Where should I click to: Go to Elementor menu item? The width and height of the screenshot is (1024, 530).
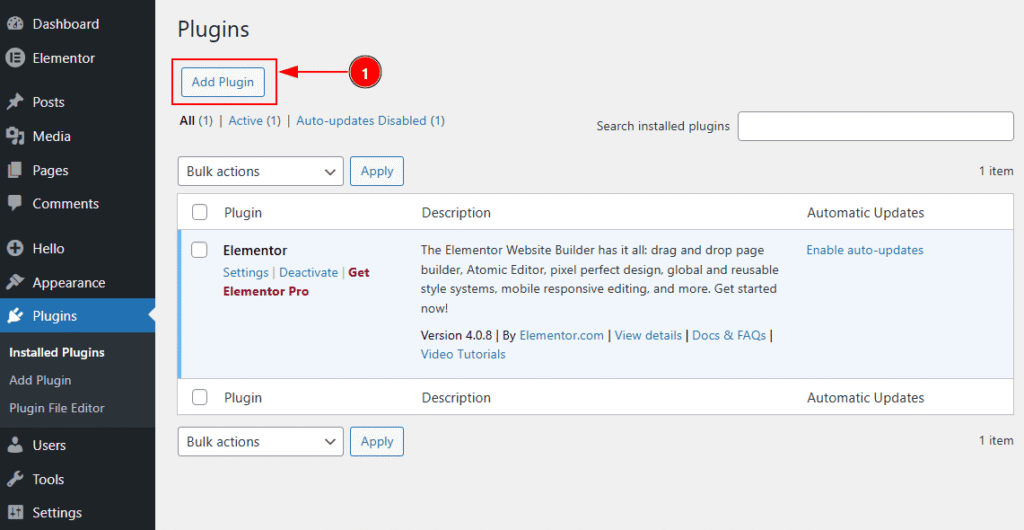63,58
